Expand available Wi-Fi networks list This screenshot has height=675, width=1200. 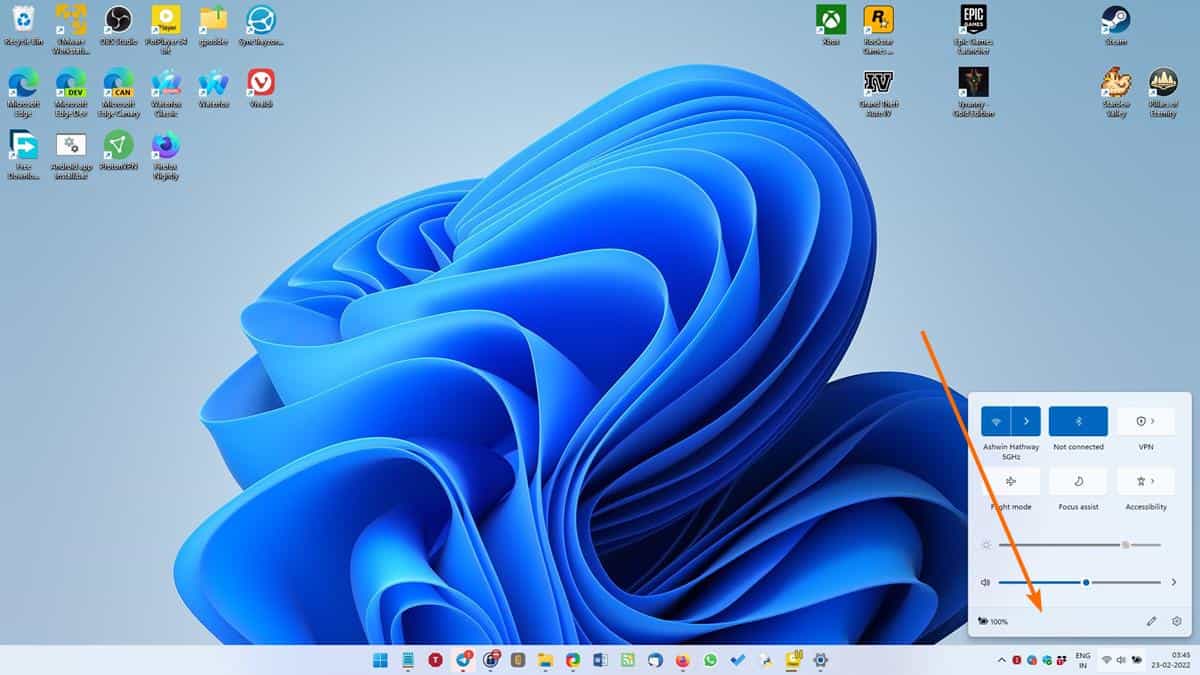(x=1024, y=420)
